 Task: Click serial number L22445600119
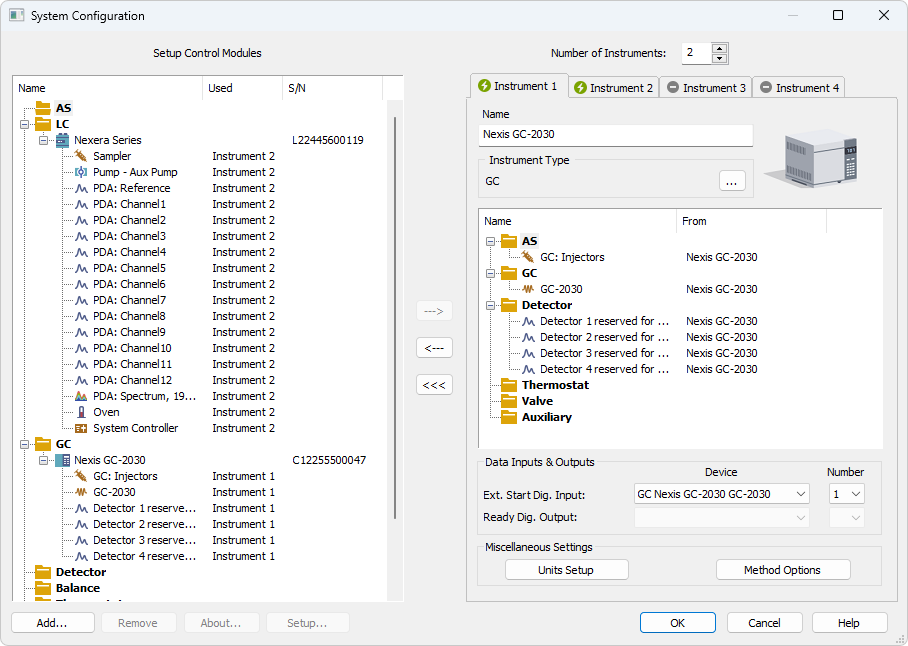328,140
